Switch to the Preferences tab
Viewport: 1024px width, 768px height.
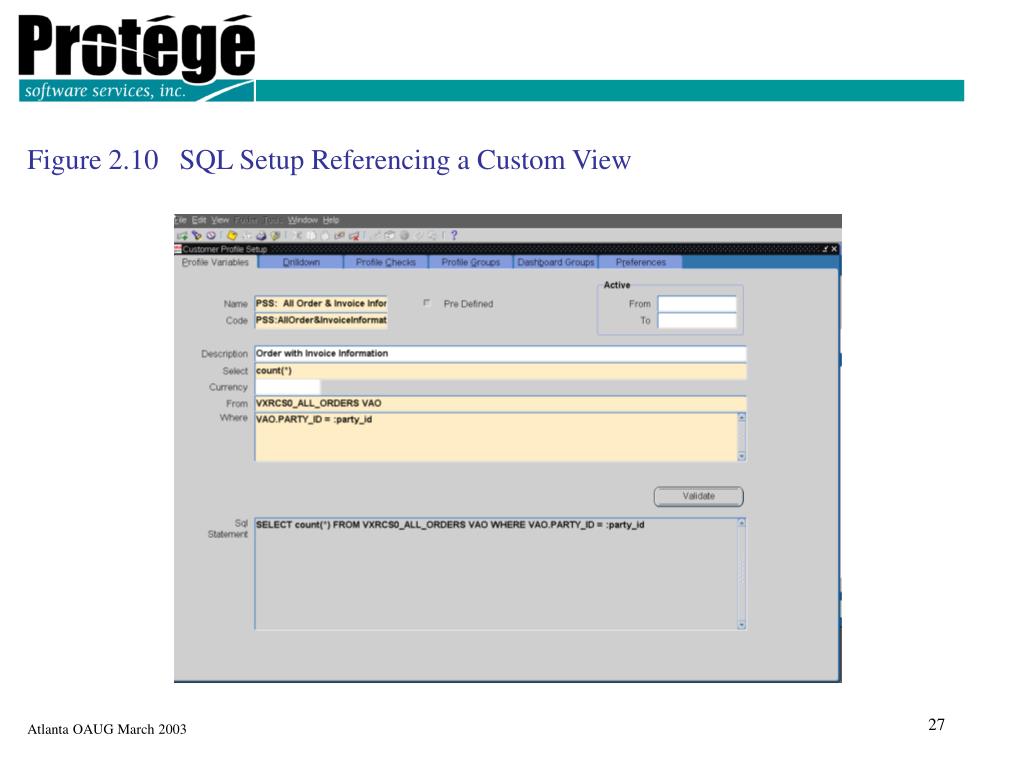pos(641,262)
